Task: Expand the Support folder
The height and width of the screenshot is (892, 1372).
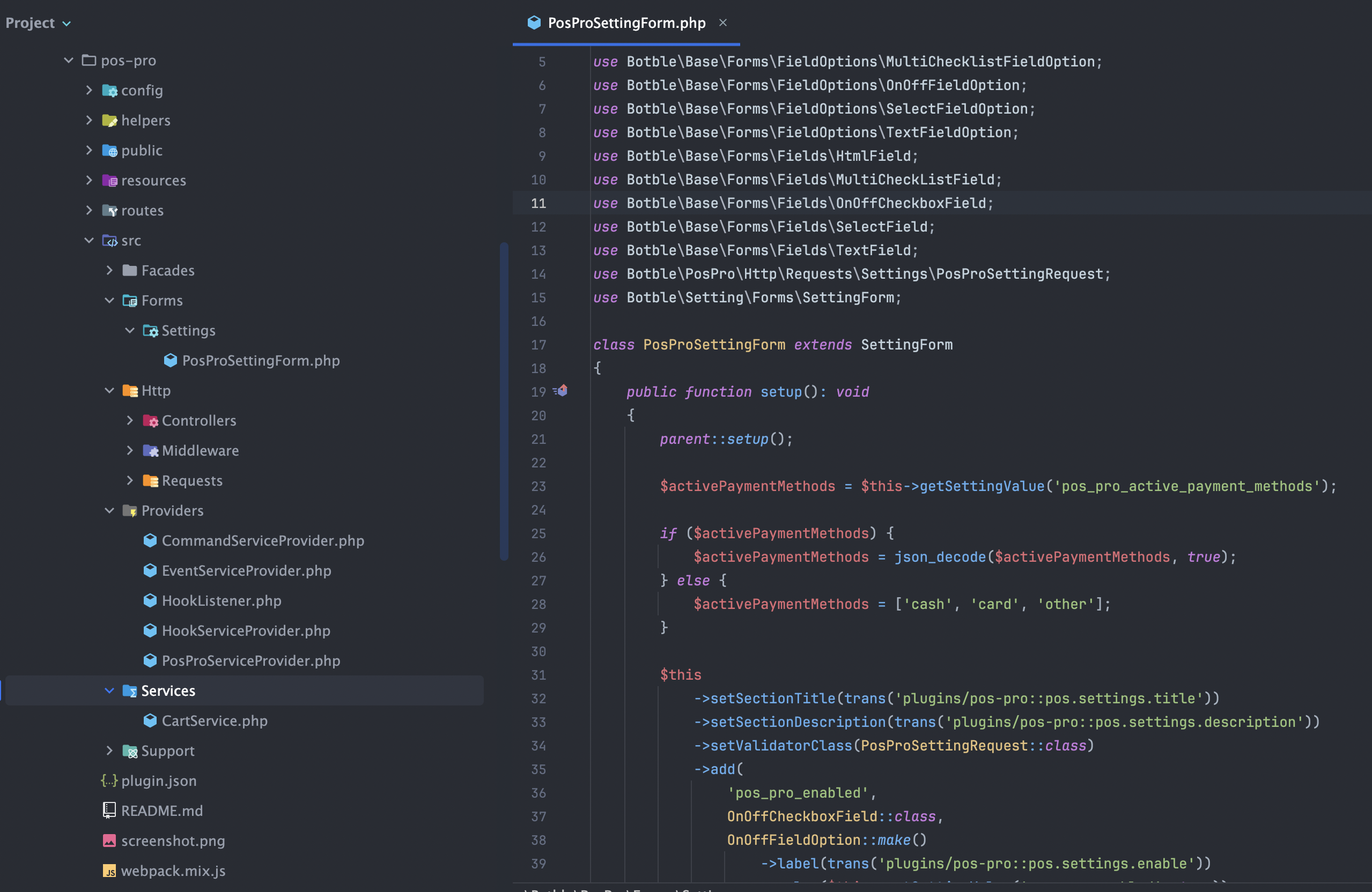Action: [x=109, y=750]
